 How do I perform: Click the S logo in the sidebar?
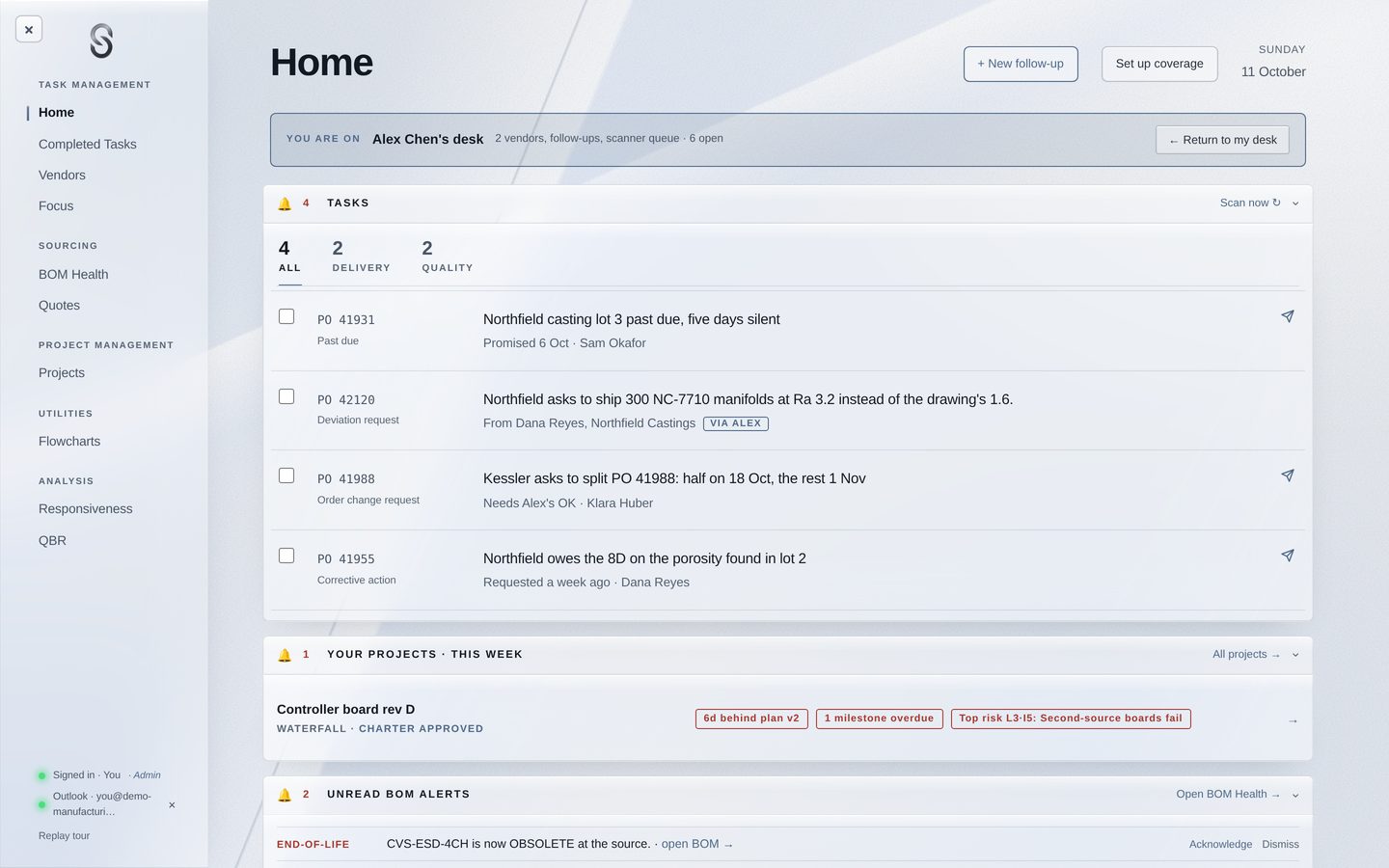[x=101, y=41]
